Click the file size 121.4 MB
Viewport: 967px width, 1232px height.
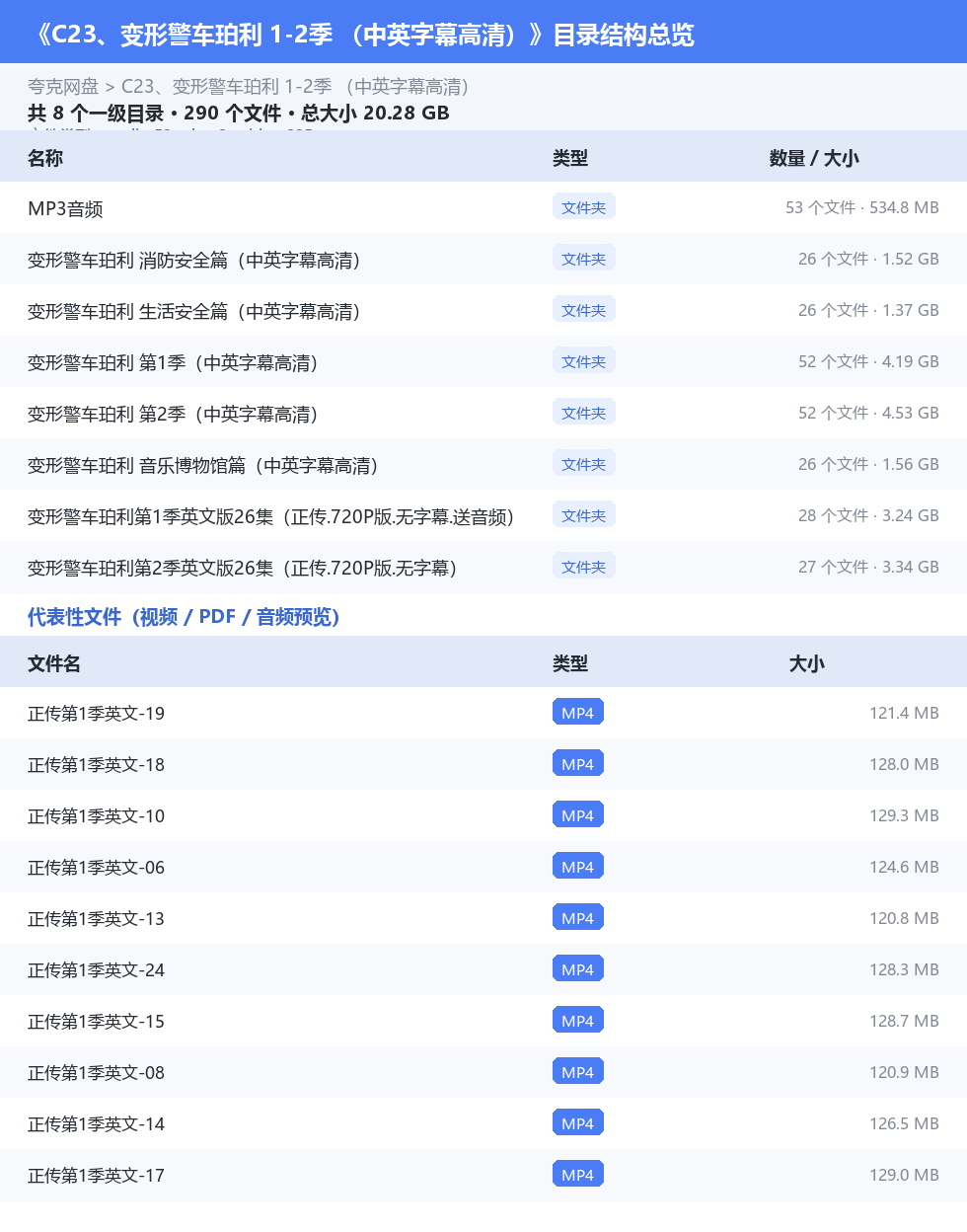[904, 713]
